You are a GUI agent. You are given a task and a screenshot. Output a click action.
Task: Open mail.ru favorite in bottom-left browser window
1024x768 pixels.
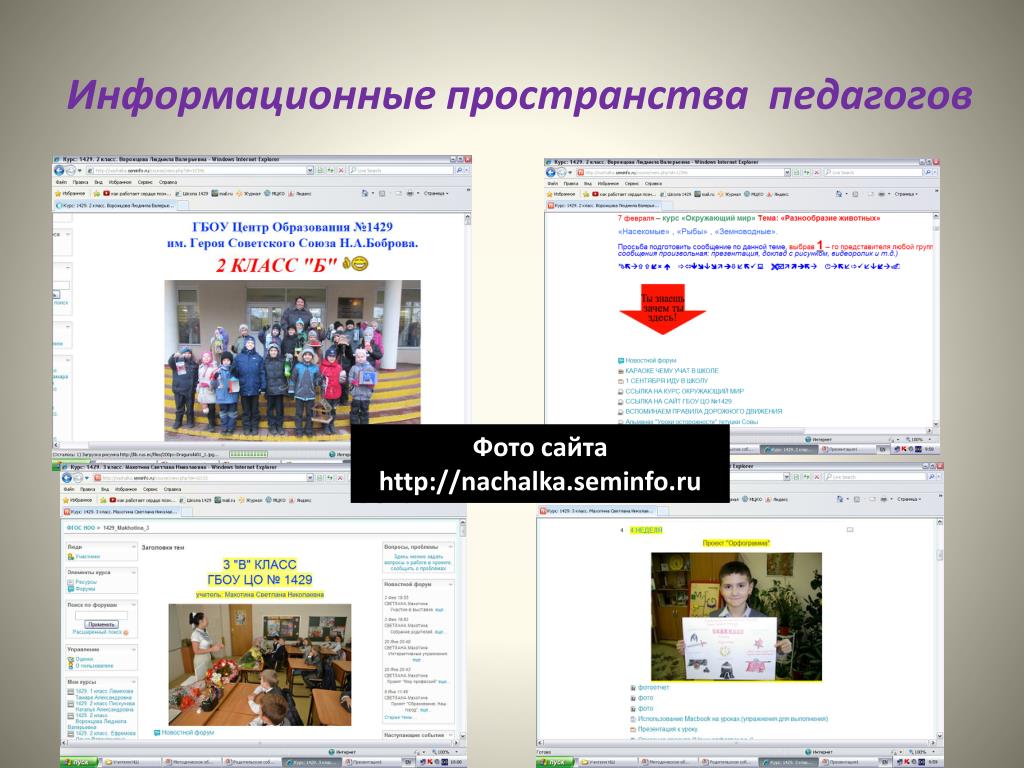[225, 500]
